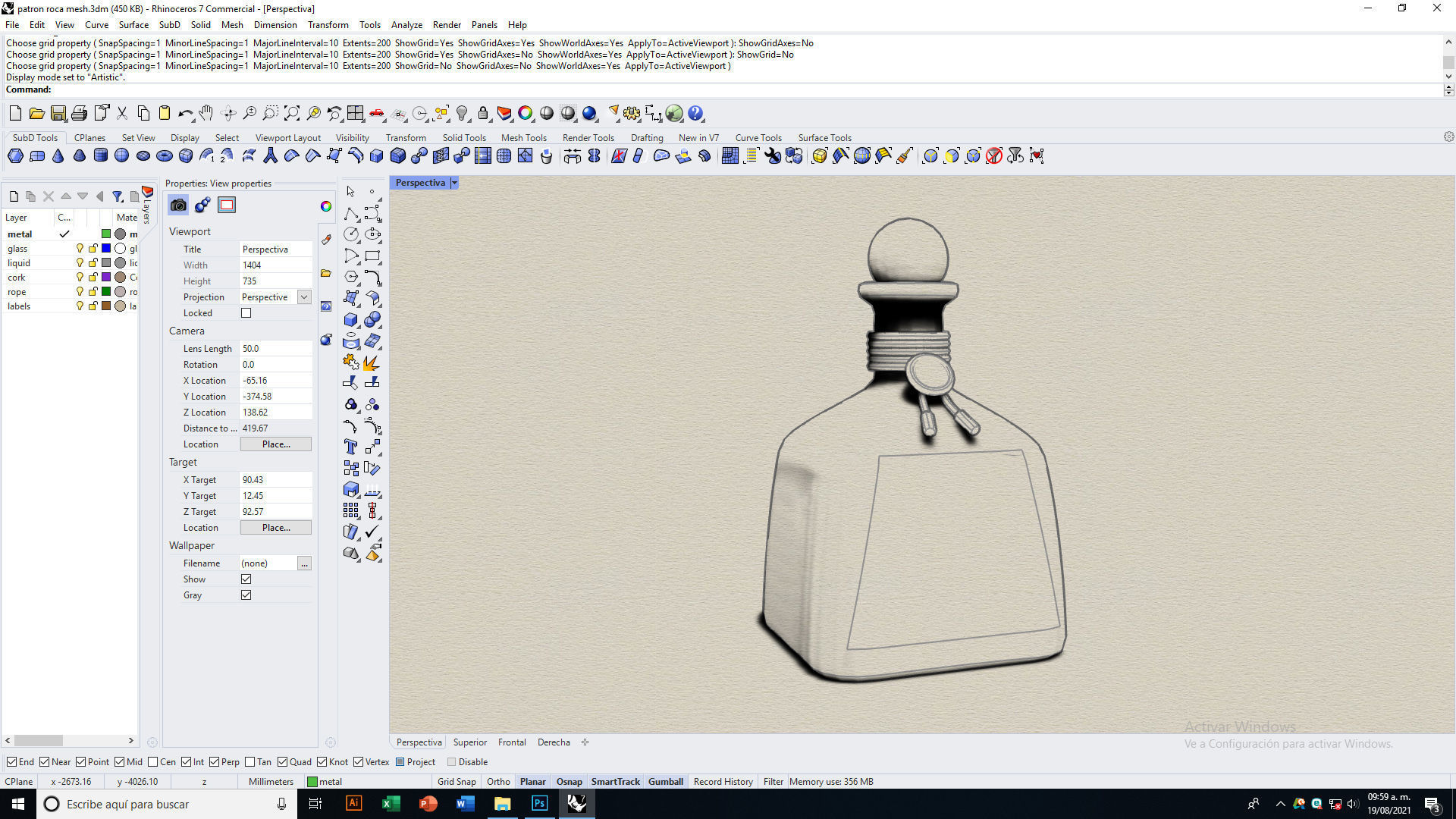Expand command history scroll down arrow

(x=1448, y=76)
